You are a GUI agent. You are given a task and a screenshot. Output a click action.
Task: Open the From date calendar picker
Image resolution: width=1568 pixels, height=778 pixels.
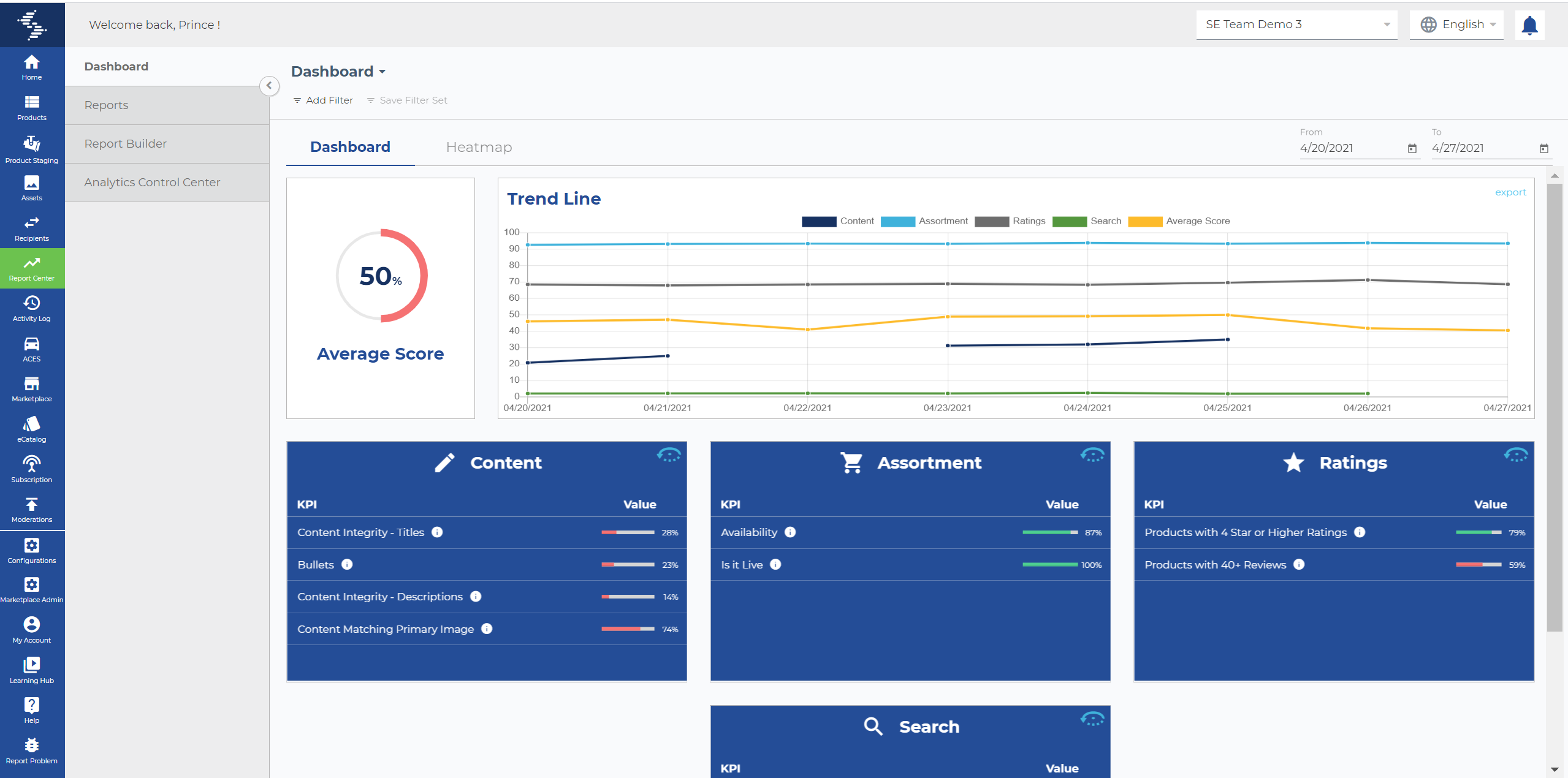pyautogui.click(x=1412, y=148)
